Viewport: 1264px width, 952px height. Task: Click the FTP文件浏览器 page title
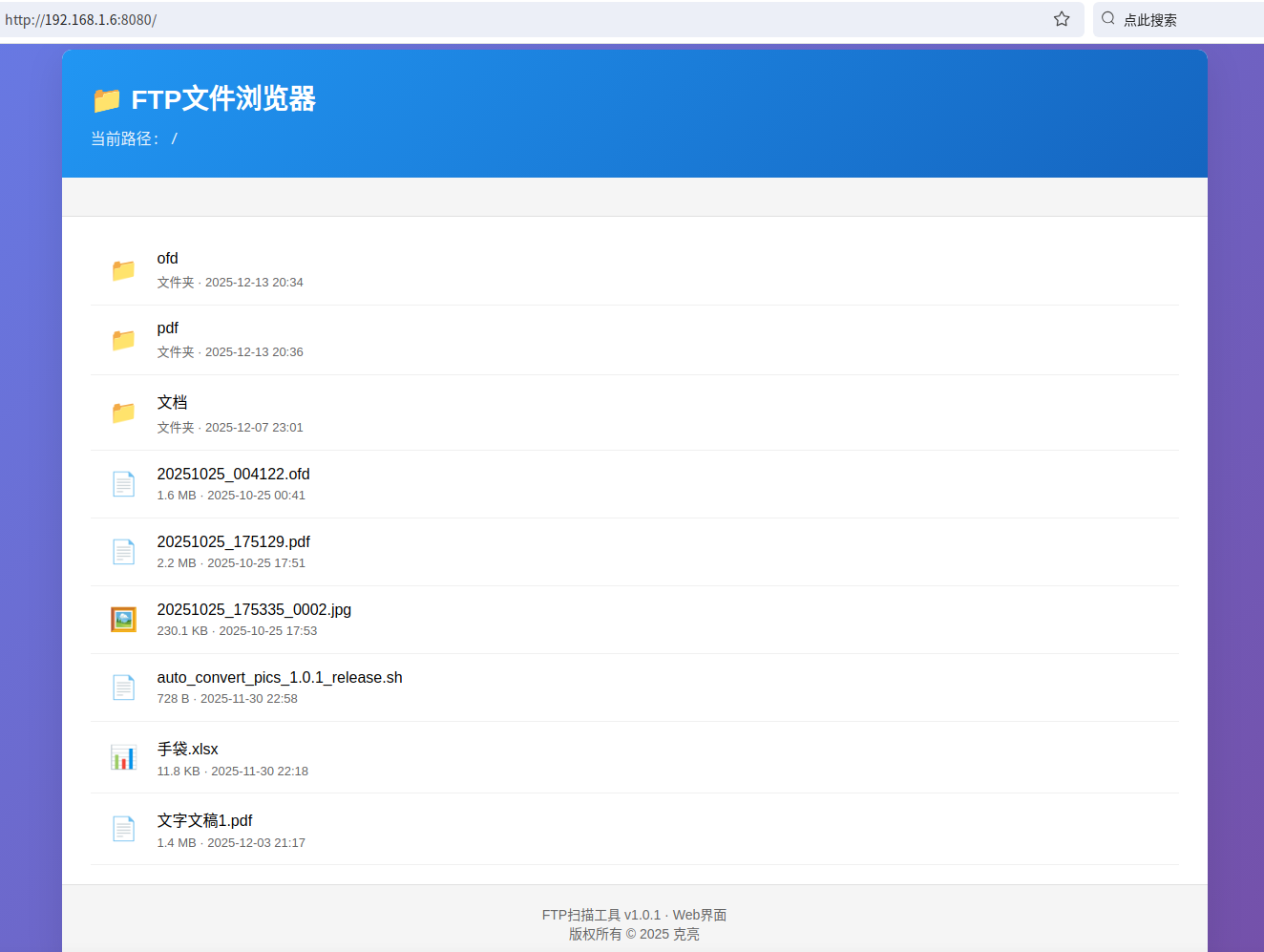coord(223,99)
